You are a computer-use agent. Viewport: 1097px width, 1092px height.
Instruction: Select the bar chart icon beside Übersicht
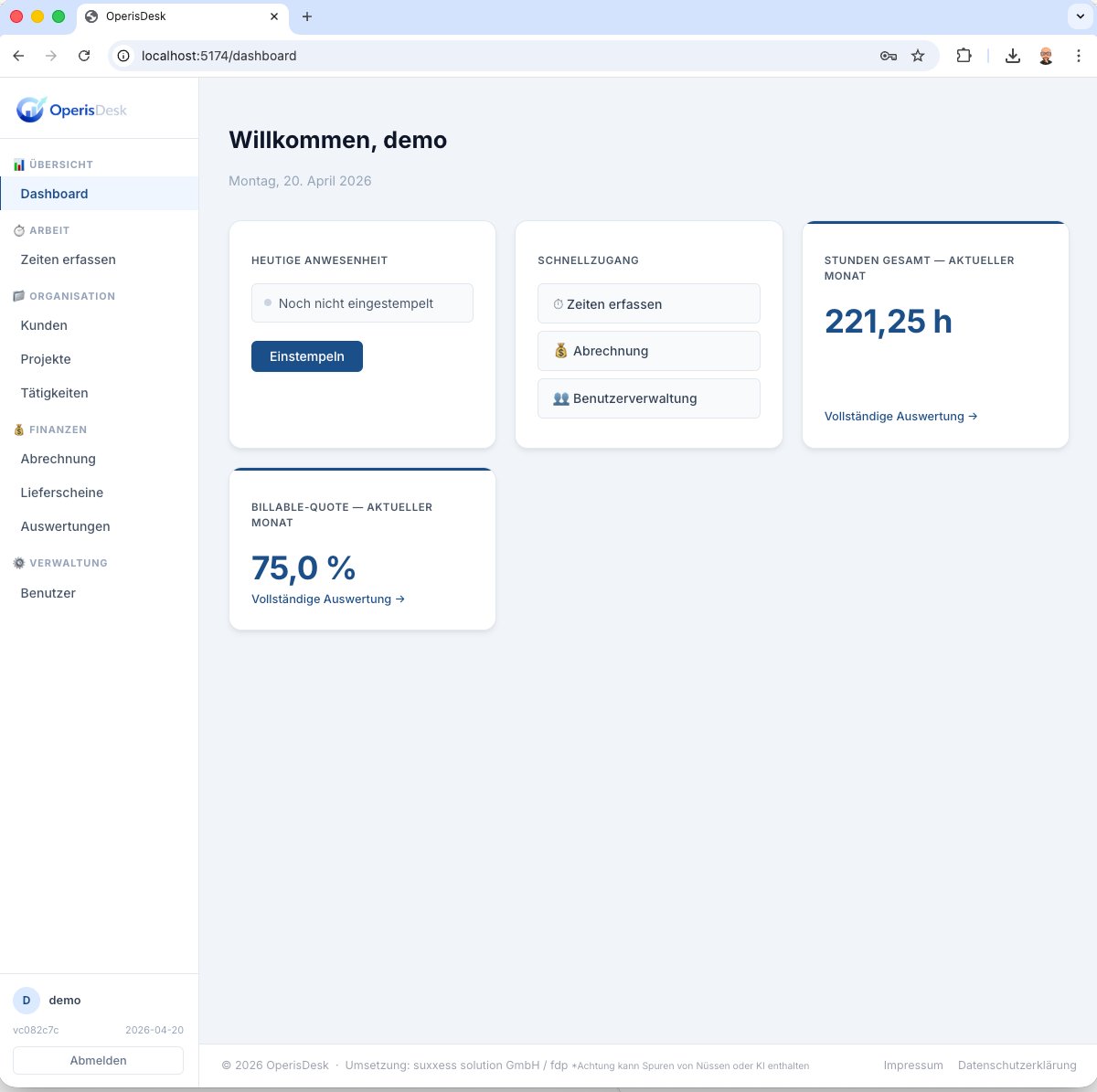[18, 164]
